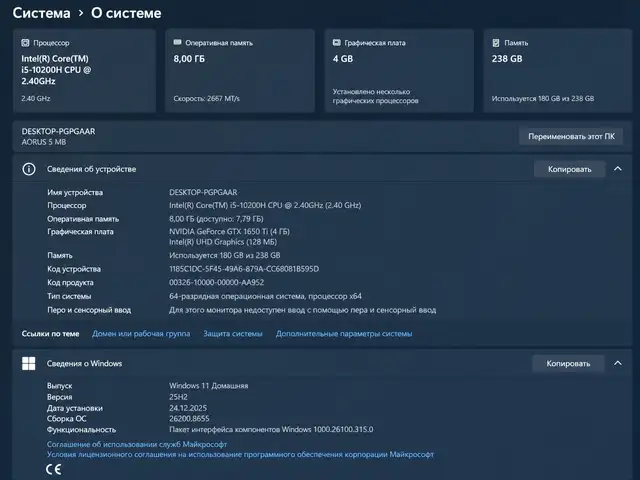This screenshot has height=480, width=640.
Task: Select Intel(R) UHD Graphics (128 МБ) text
Action: (x=223, y=242)
